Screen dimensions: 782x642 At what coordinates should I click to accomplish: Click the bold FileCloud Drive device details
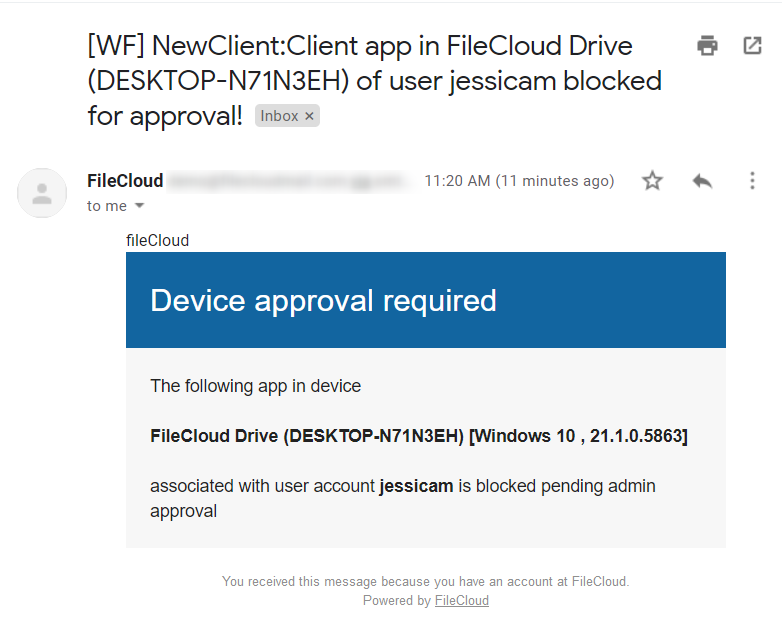pos(418,436)
